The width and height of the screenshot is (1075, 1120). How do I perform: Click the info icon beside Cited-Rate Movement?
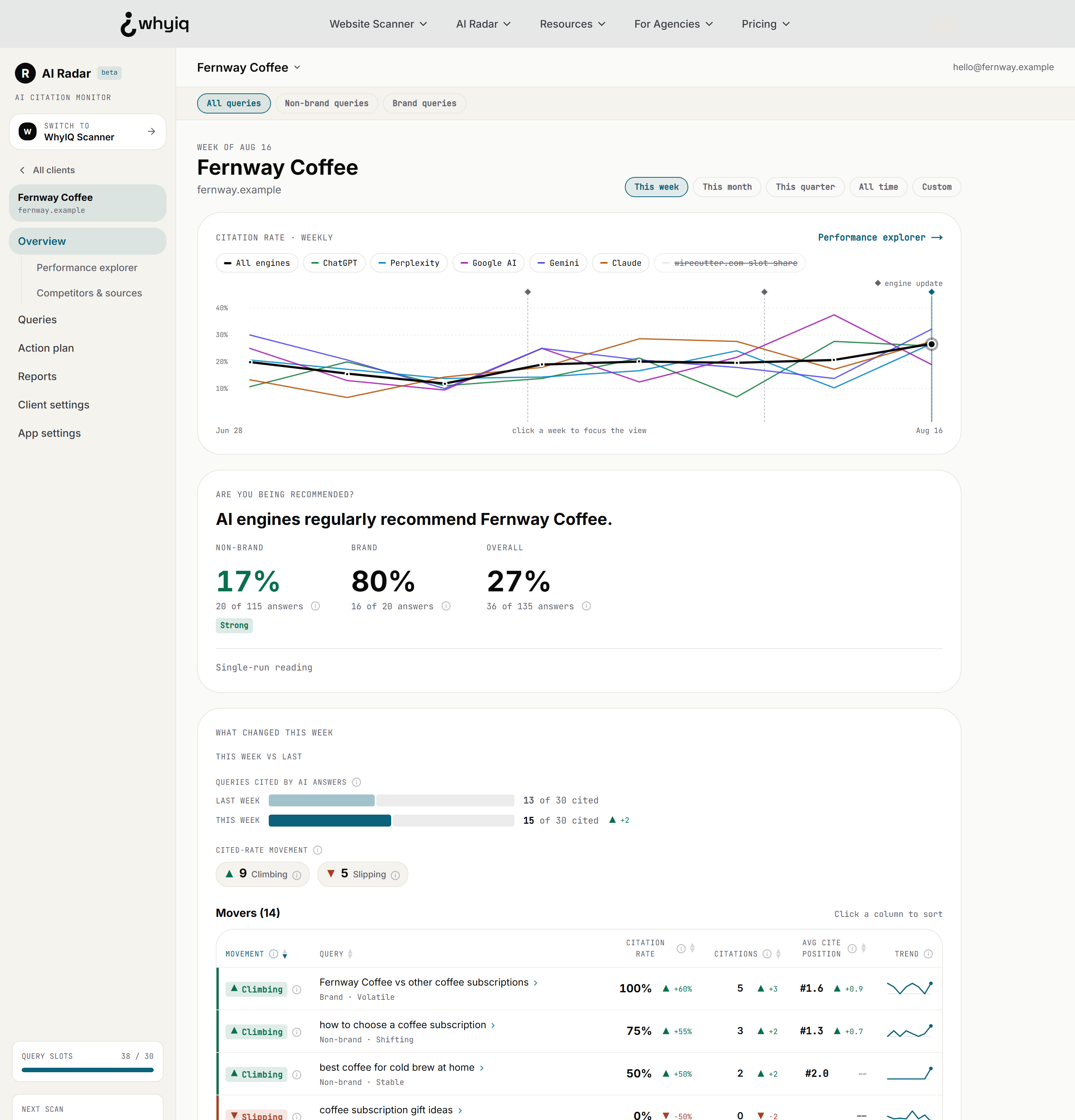click(x=318, y=850)
